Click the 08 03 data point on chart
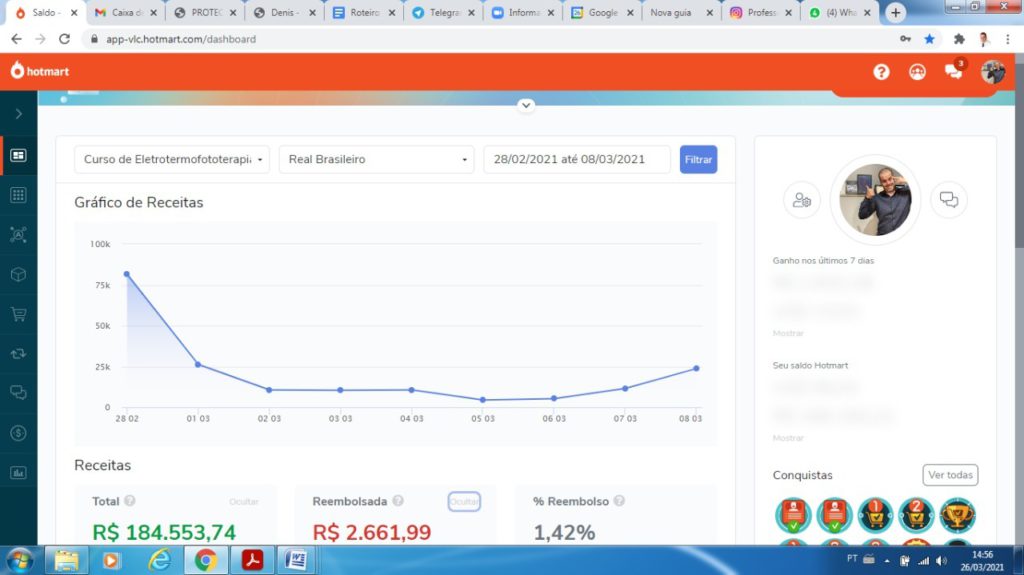1024x575 pixels. click(696, 369)
